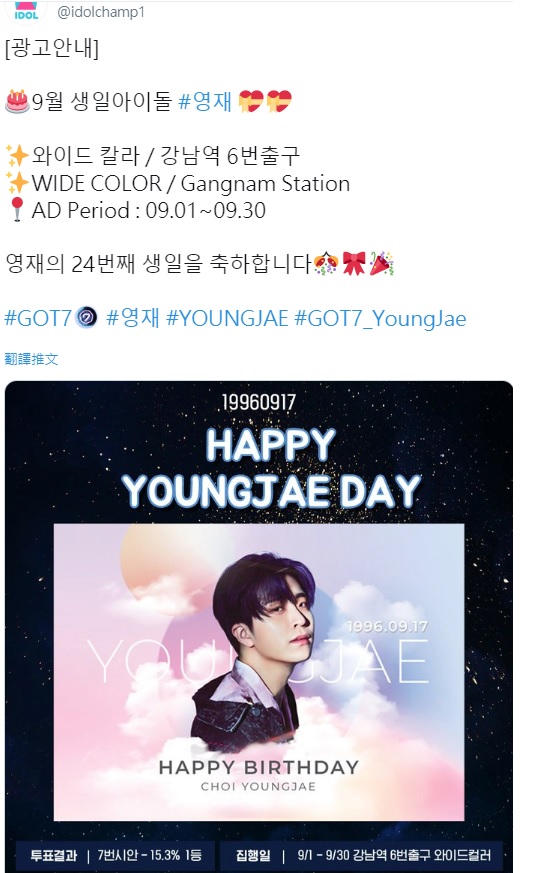Open the #GOT7_YoungJae hashtag

coord(380,318)
